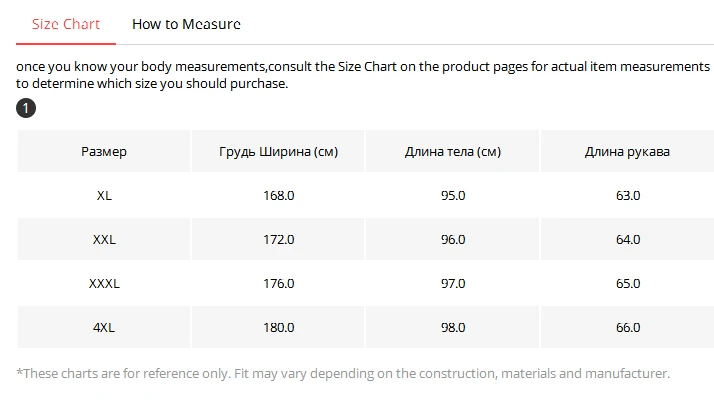The width and height of the screenshot is (714, 413).
Task: Switch to the How to Measure tab
Action: (186, 24)
